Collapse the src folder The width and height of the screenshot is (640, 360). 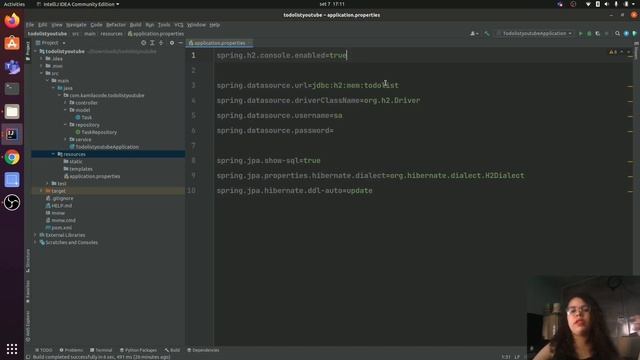click(42, 73)
